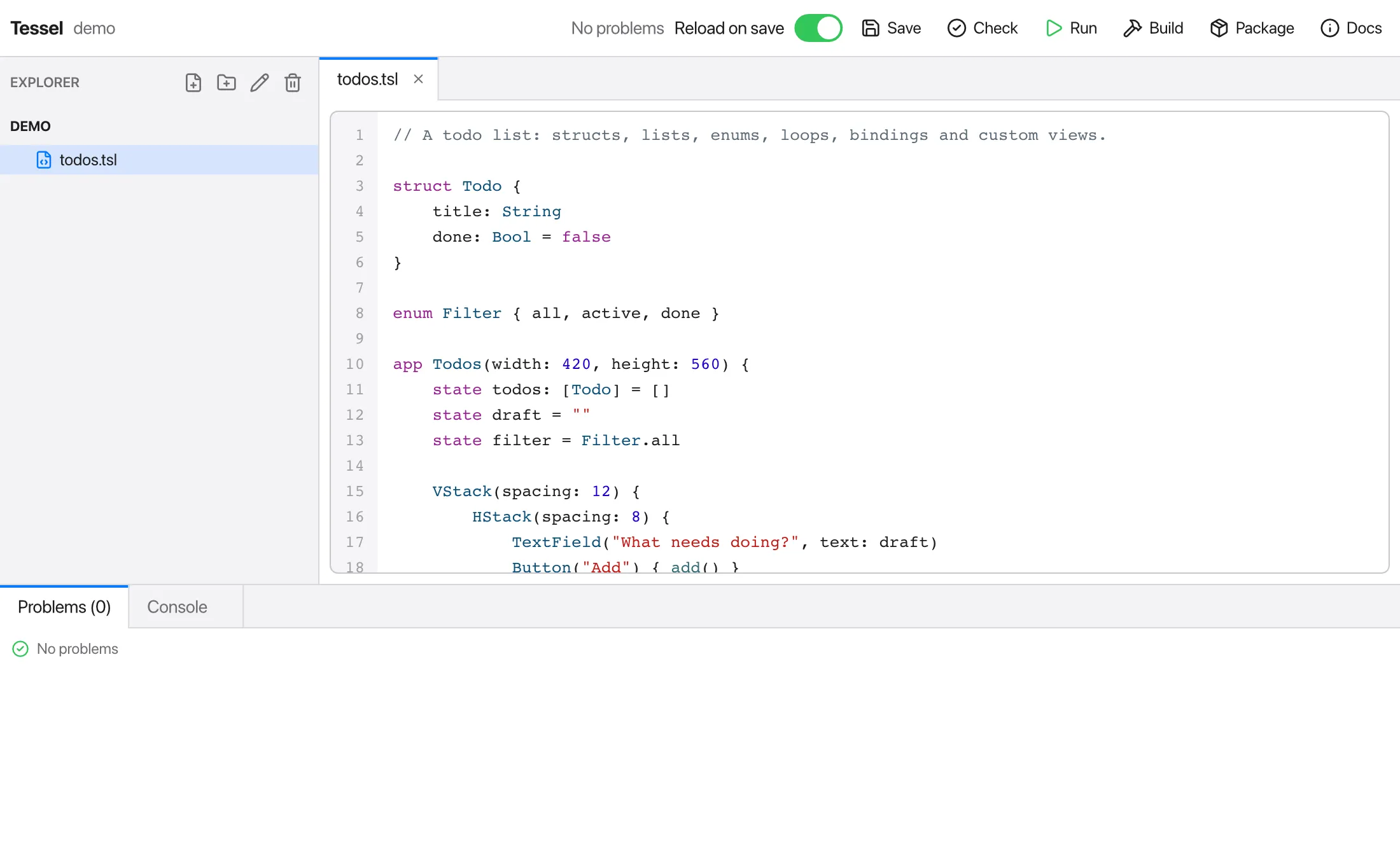Click the EXPLORER panel heading
The width and height of the screenshot is (1400, 865).
pos(45,83)
